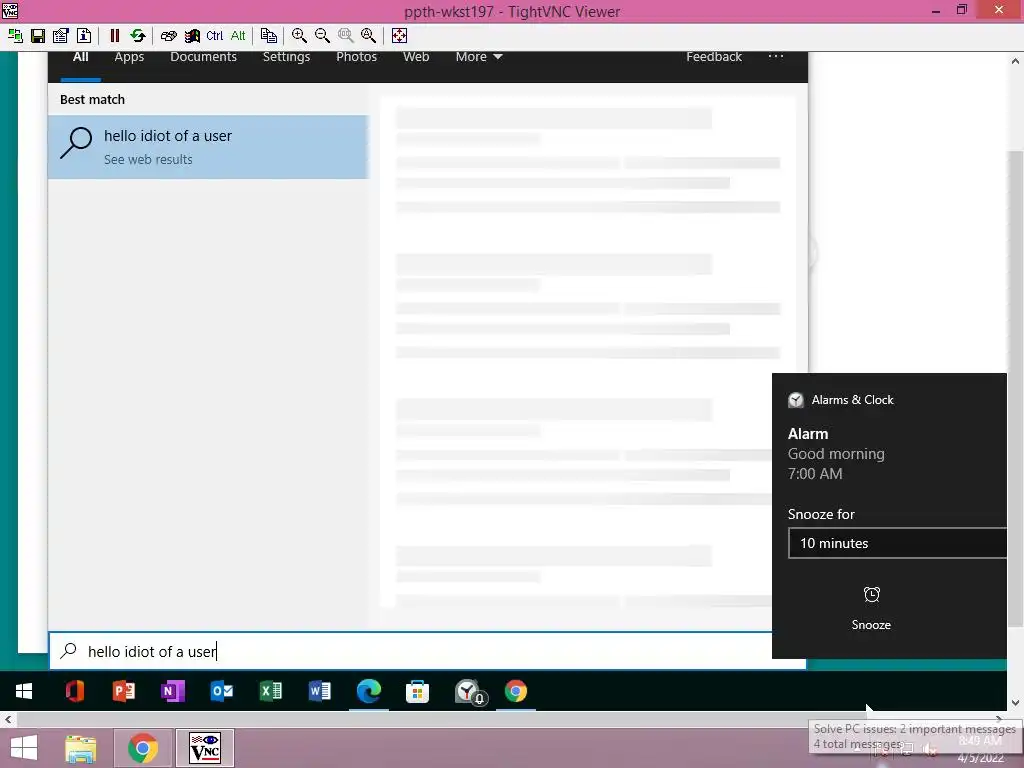Switch to the Web search tab

(x=416, y=57)
